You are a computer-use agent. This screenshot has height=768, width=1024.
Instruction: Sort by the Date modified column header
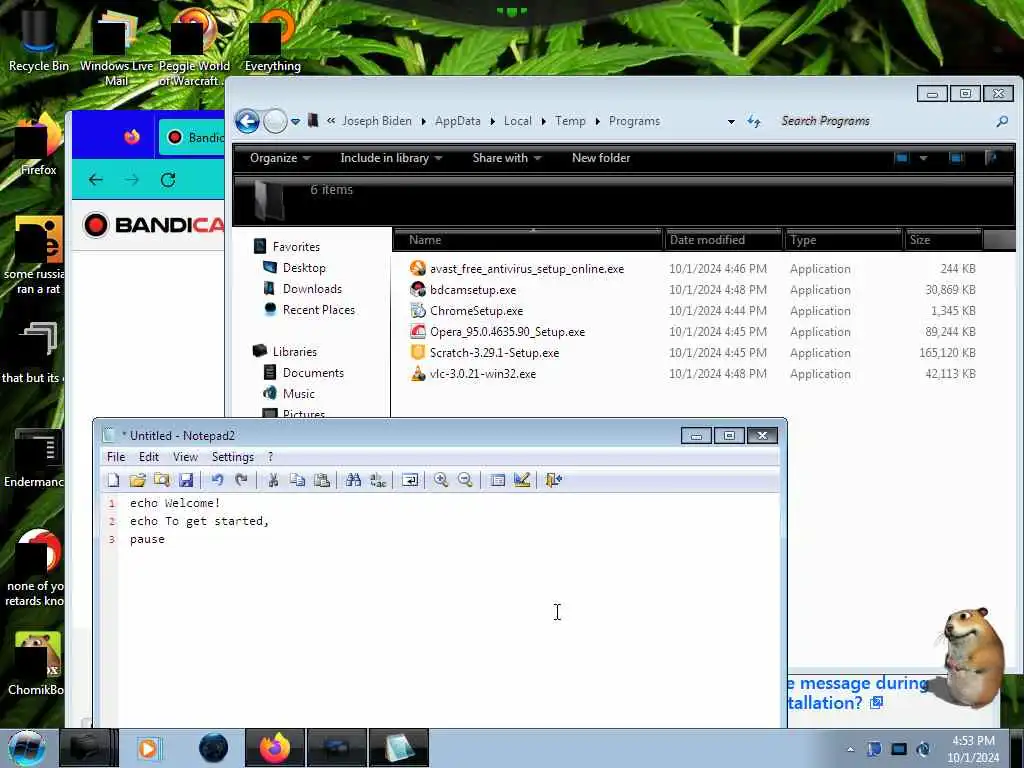tap(722, 240)
